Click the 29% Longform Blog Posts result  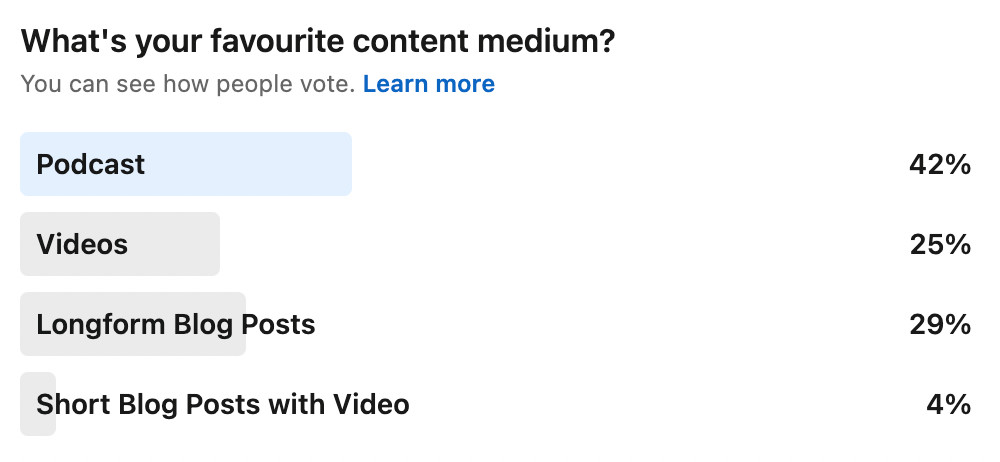coord(940,324)
